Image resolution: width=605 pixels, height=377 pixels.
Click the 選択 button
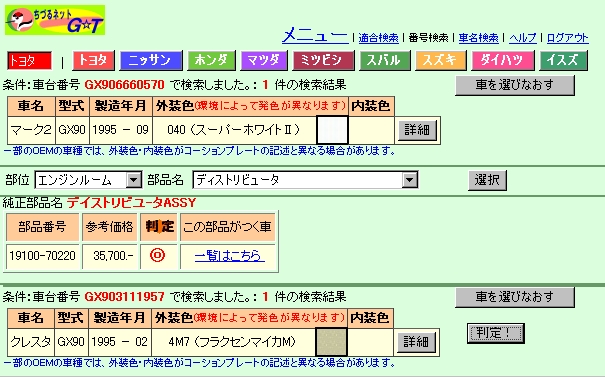pyautogui.click(x=487, y=180)
